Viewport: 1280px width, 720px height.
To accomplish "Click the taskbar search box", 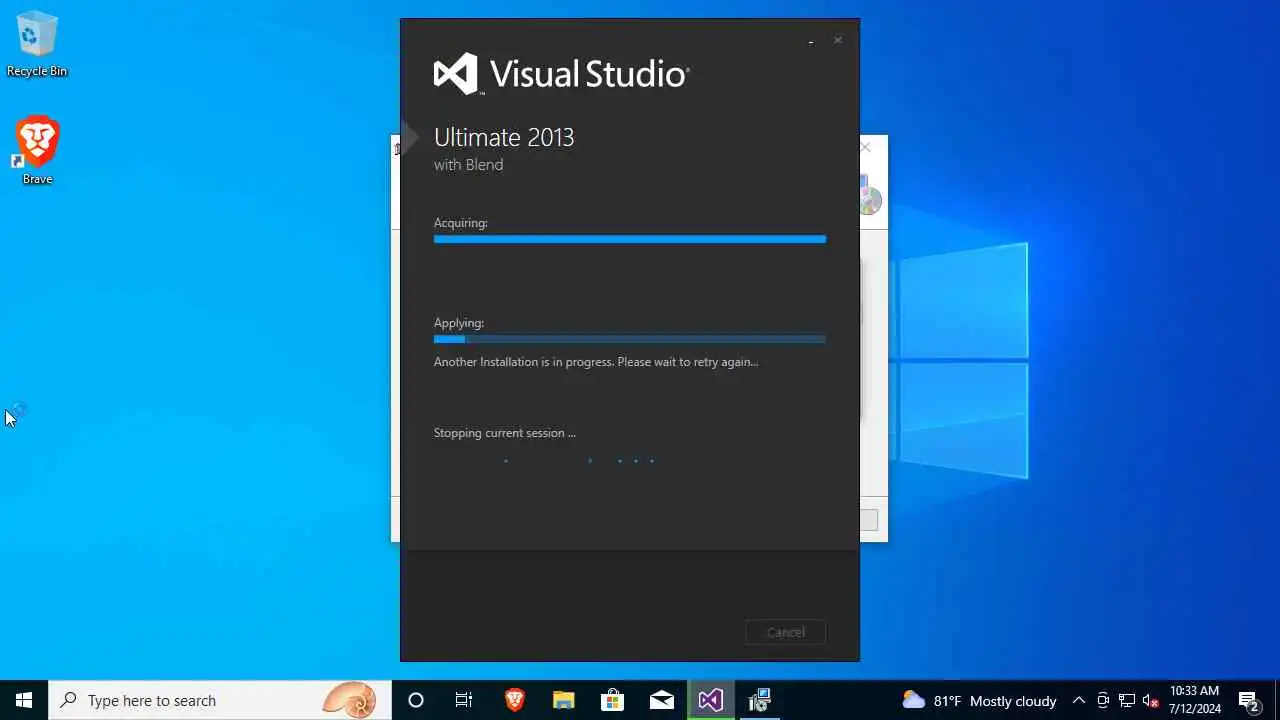I will 220,700.
